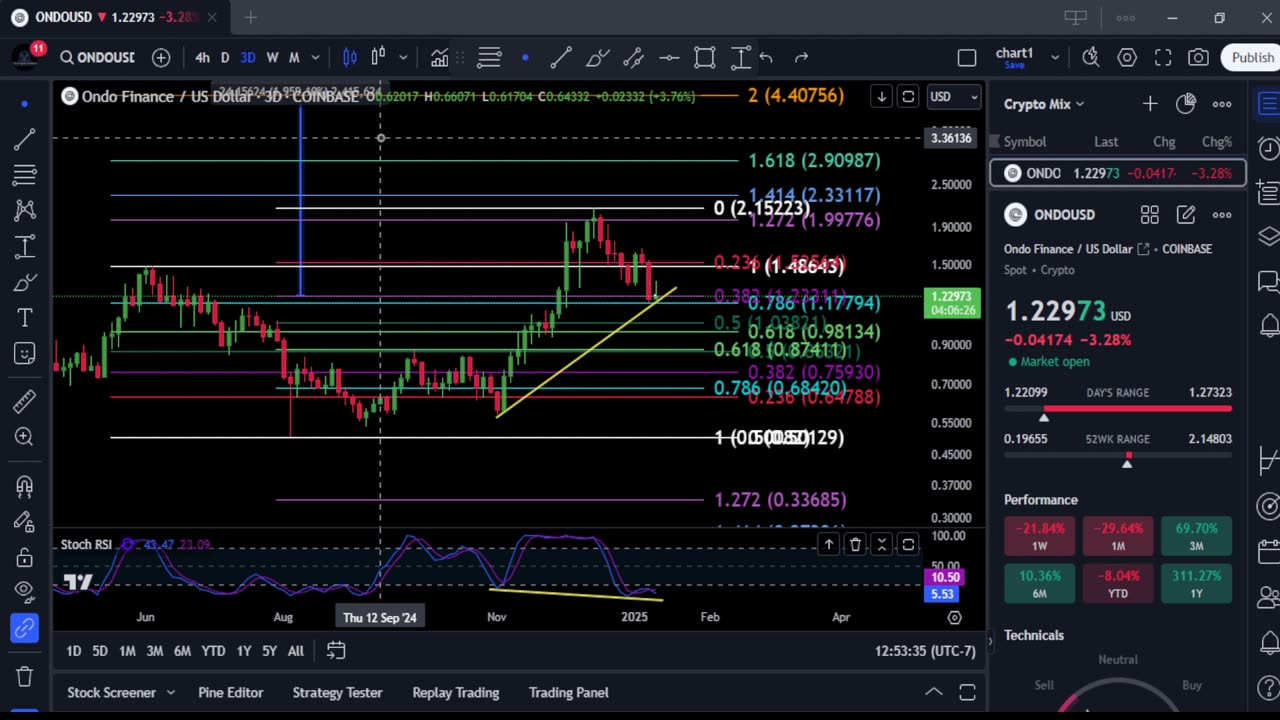This screenshot has width=1280, height=720.
Task: Open the quick search icon in top toolbar
Action: tap(1091, 57)
